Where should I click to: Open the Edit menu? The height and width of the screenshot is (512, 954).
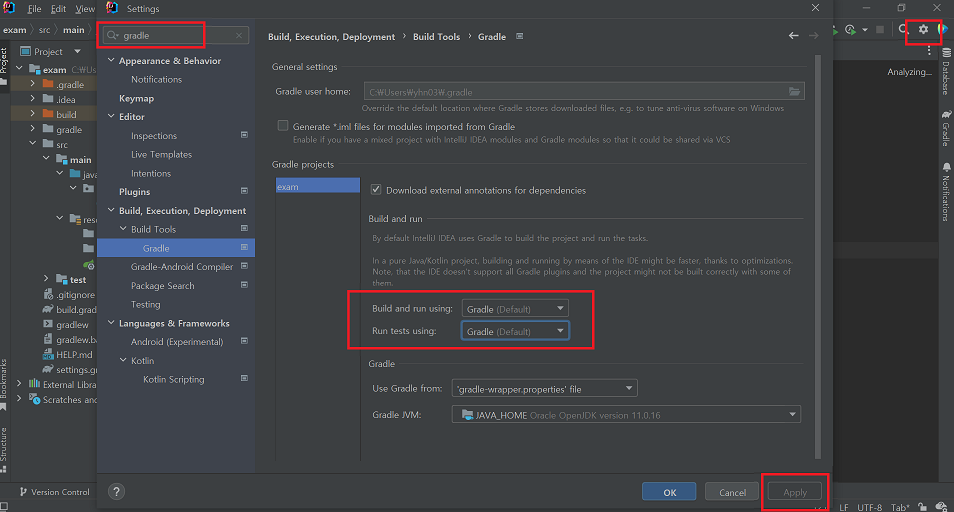[58, 9]
